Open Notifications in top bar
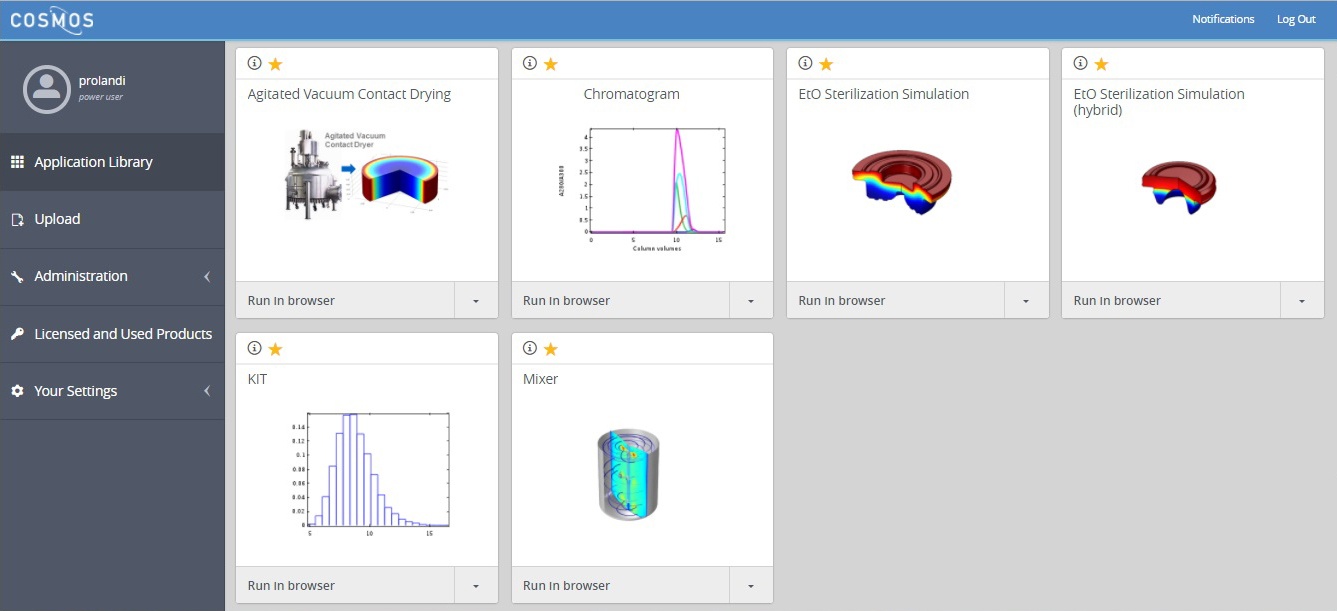The width and height of the screenshot is (1337, 611). pyautogui.click(x=1223, y=19)
